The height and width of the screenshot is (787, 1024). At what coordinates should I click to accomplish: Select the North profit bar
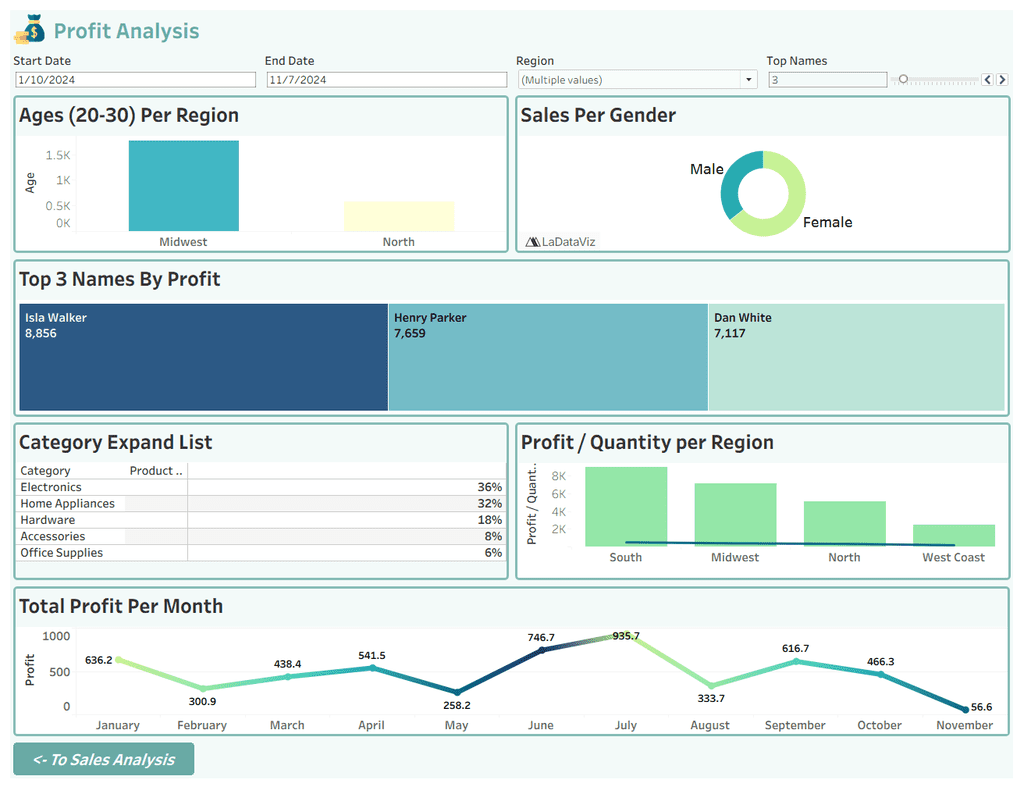(844, 524)
